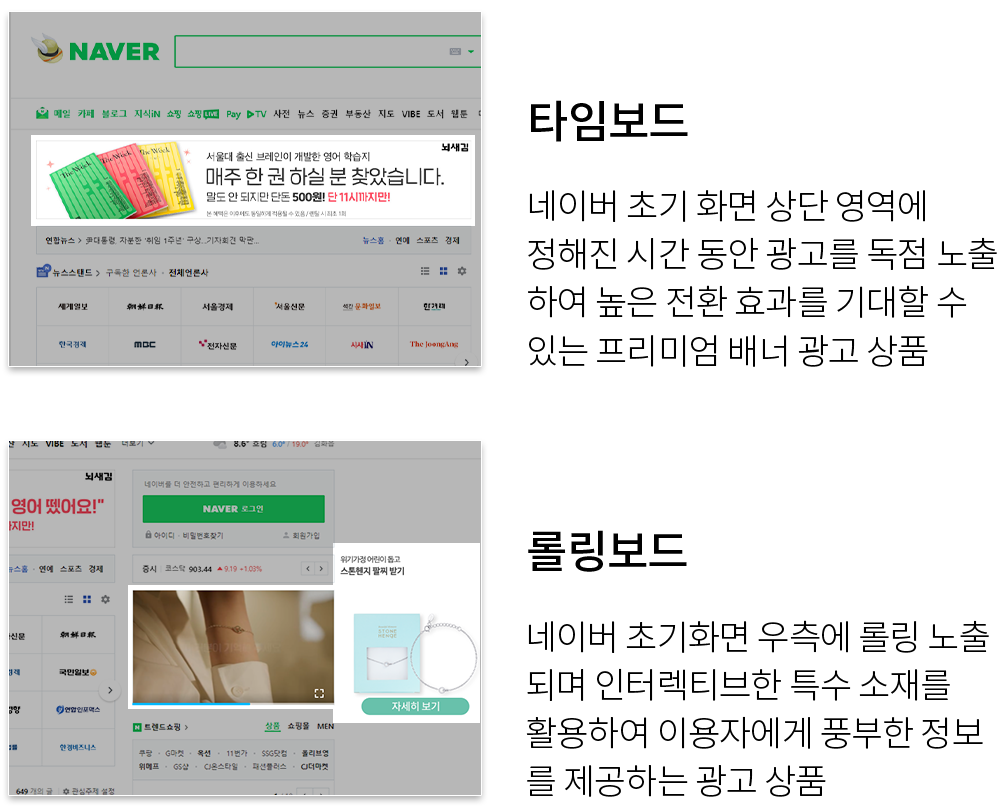Open the 블로그 menu item
1000x809 pixels.
coord(115,113)
